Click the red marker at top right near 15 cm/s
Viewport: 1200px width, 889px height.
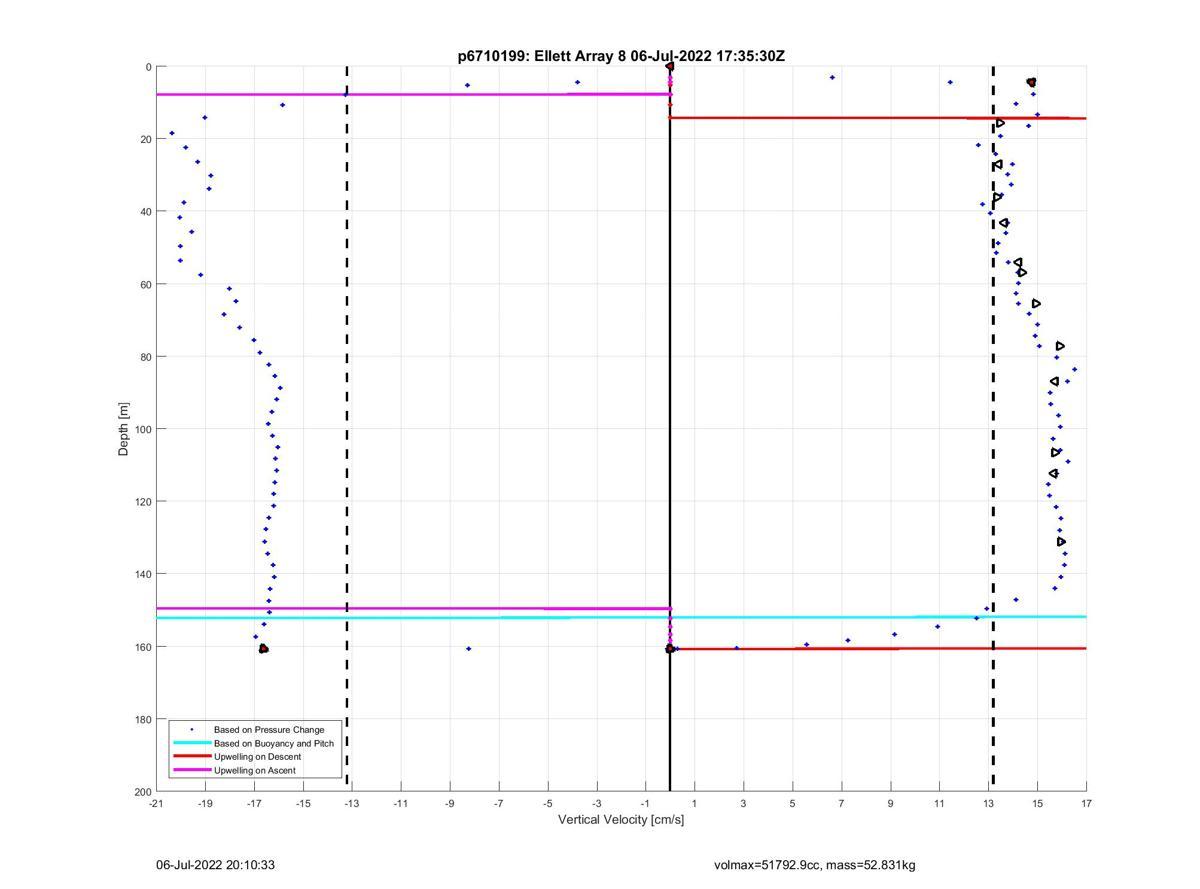pos(1031,82)
